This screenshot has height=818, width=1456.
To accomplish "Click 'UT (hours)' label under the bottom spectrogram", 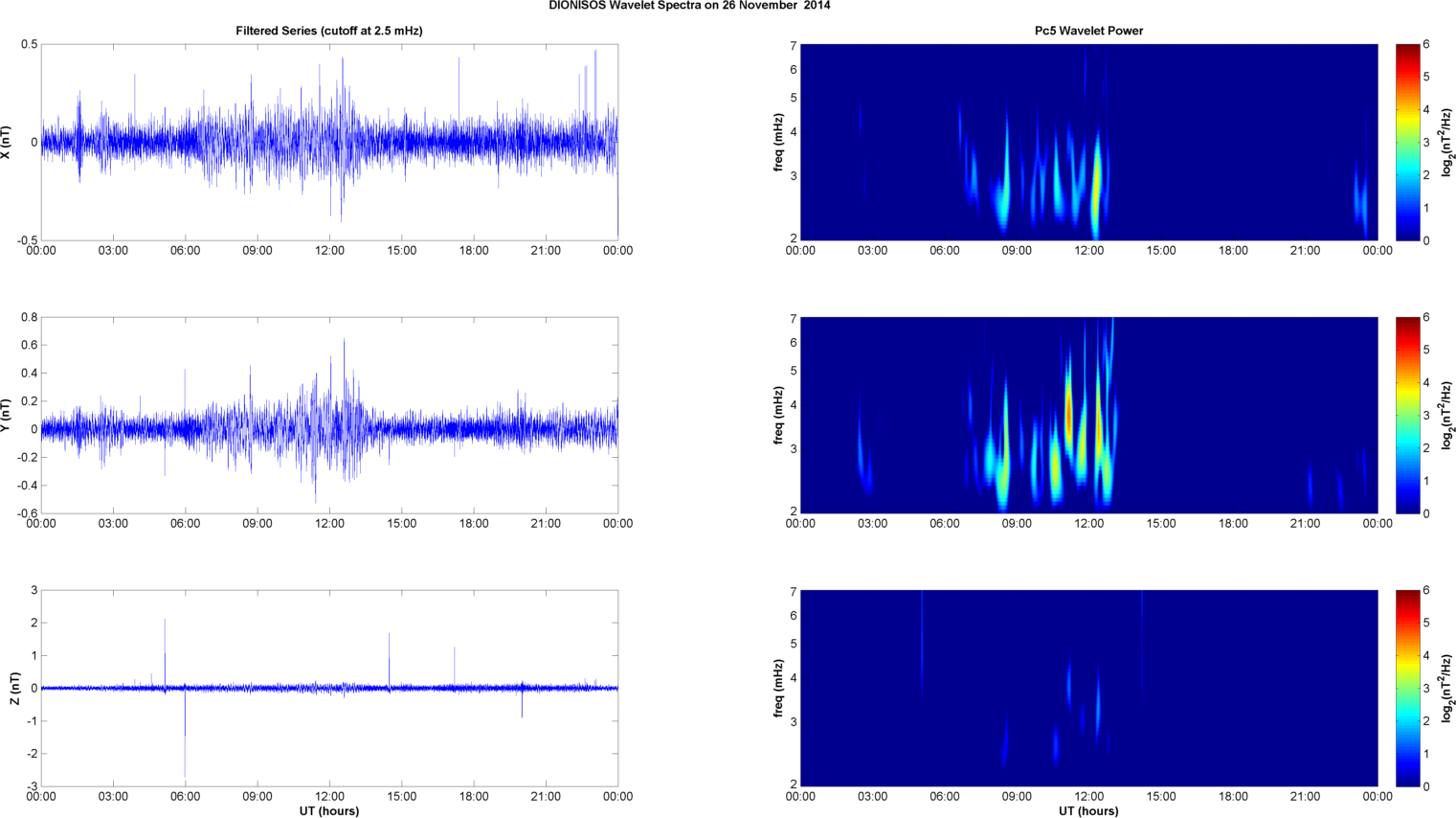I will [x=1088, y=811].
